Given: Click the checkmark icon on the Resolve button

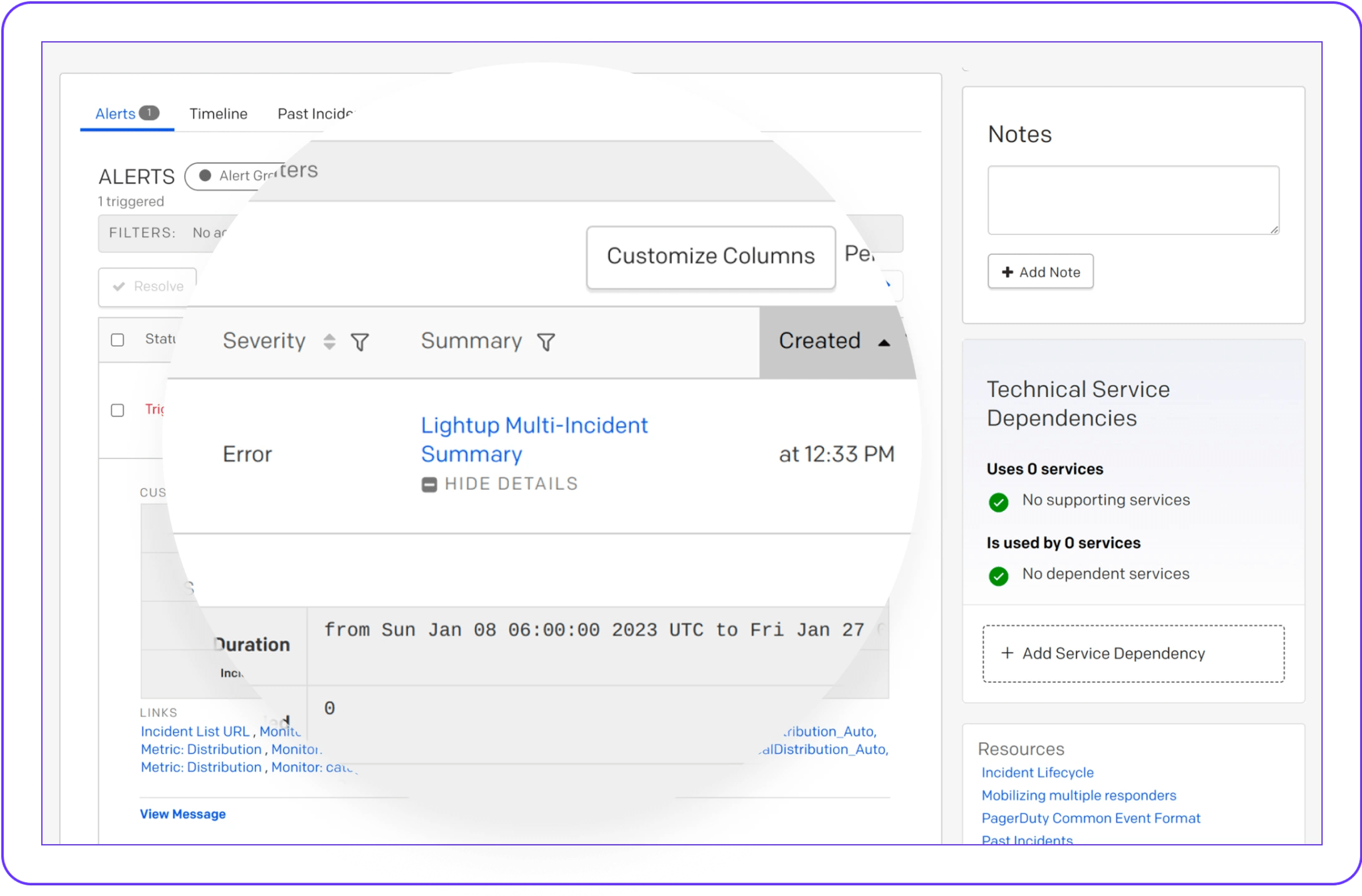Looking at the screenshot, I should coord(120,287).
